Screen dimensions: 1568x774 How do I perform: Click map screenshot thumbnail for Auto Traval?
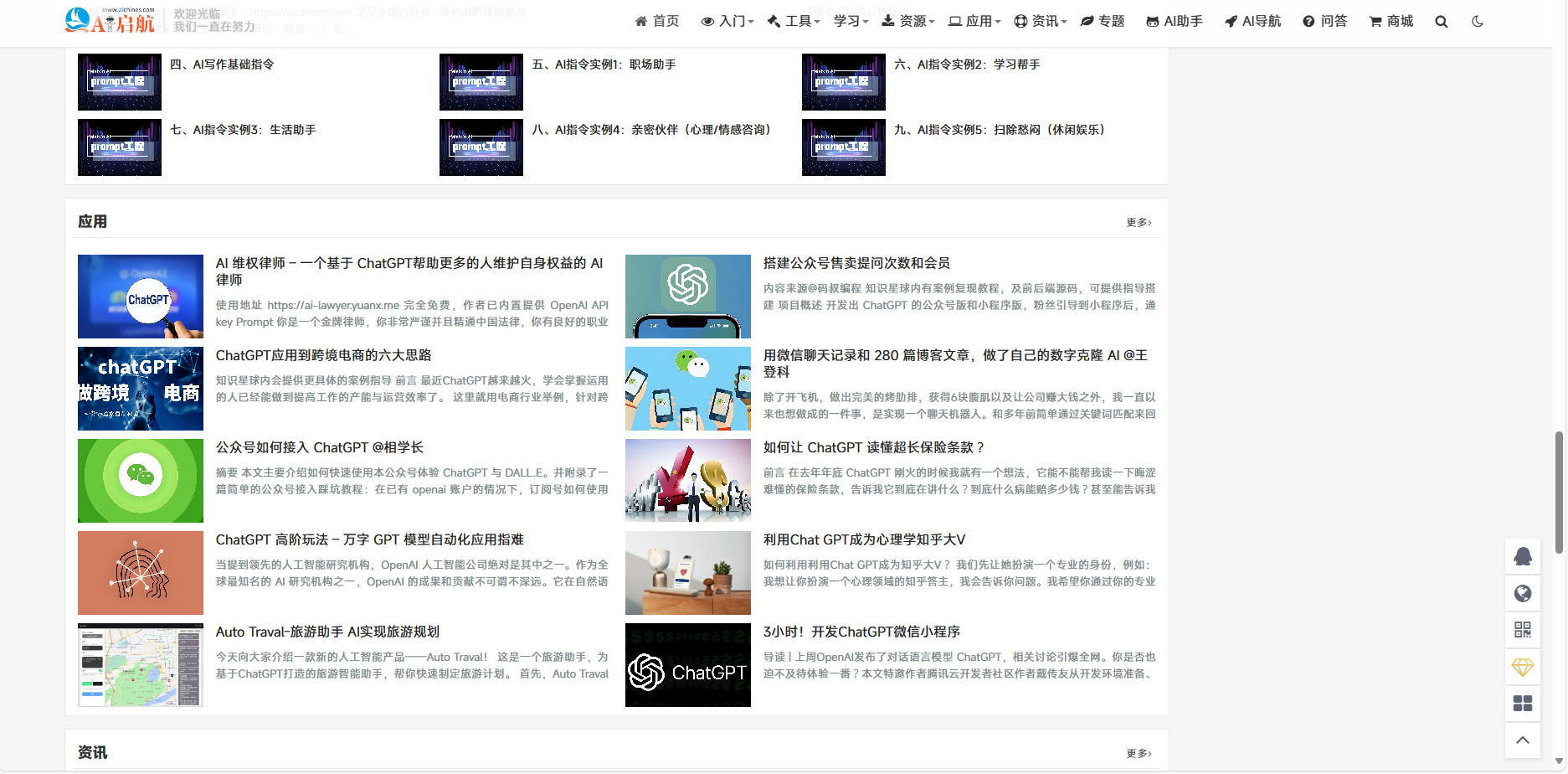(x=141, y=665)
